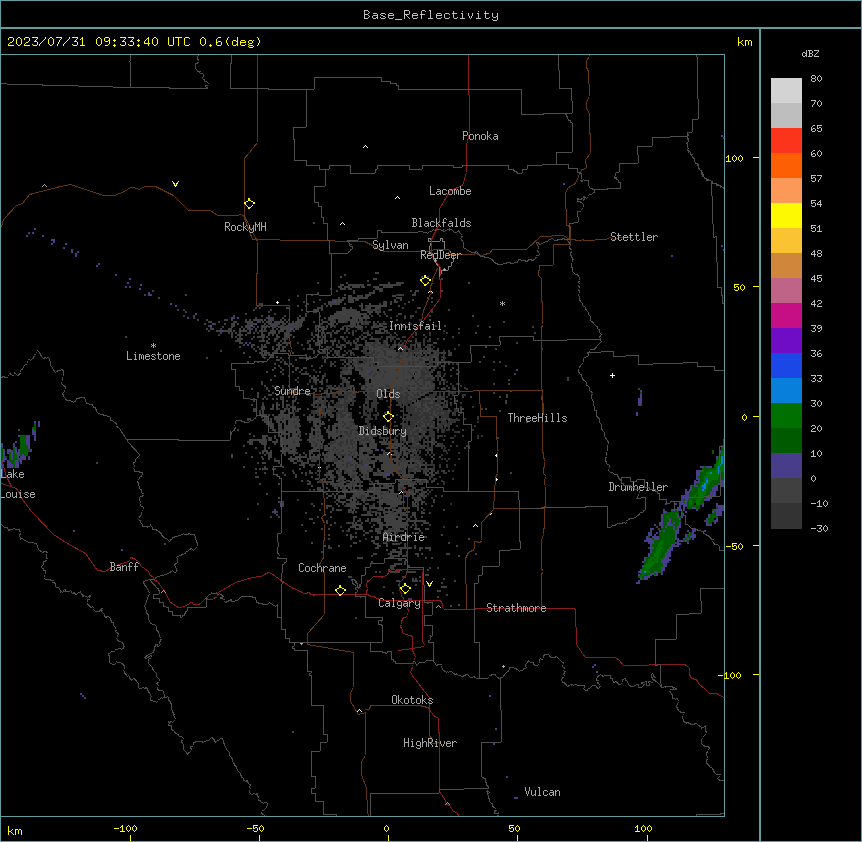862x842 pixels.
Task: Select the RedDeer label
Action: (440, 255)
